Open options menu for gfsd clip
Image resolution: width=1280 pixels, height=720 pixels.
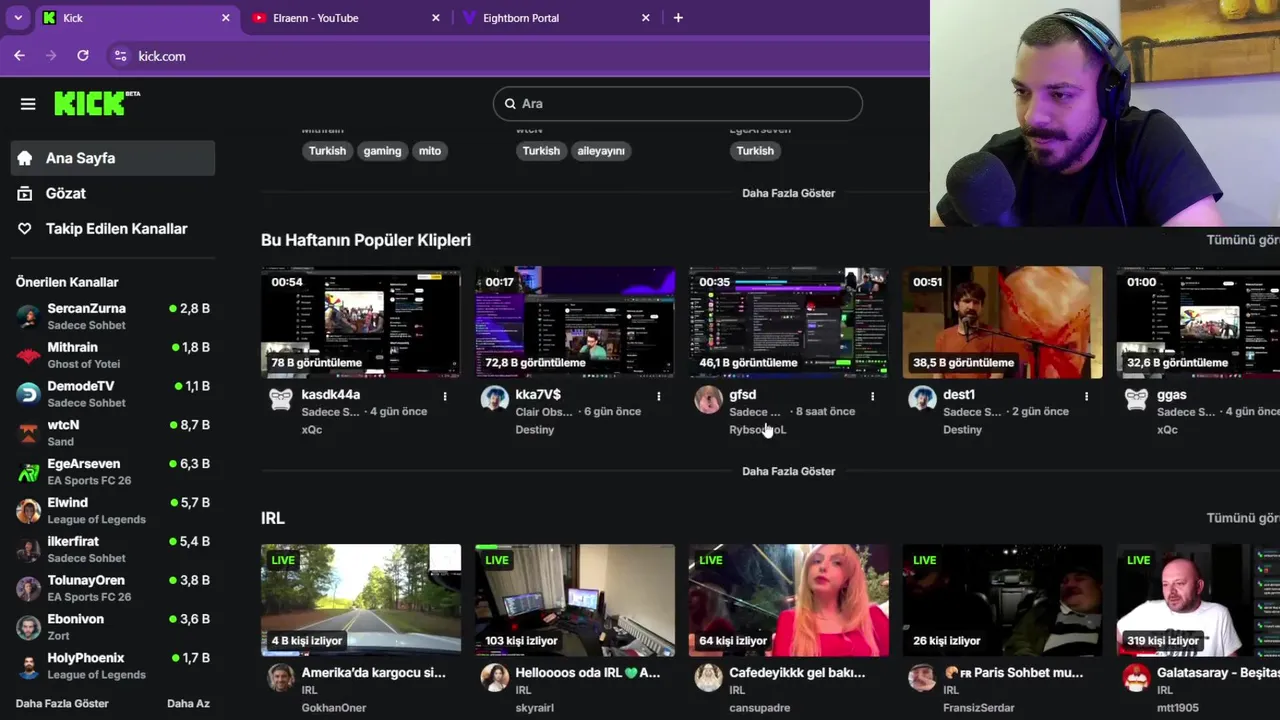pyautogui.click(x=872, y=397)
